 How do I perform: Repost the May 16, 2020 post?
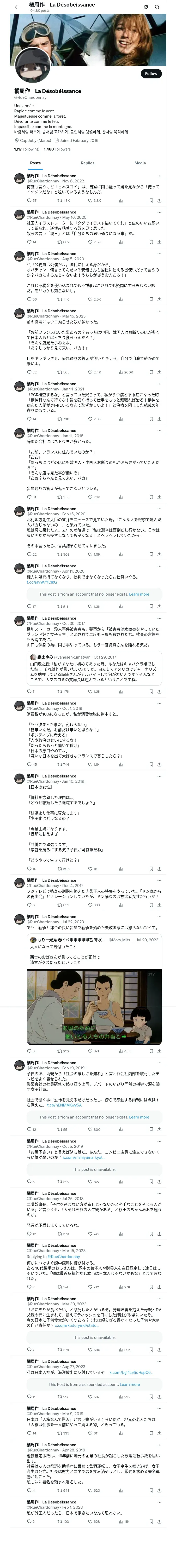[x=60, y=242]
